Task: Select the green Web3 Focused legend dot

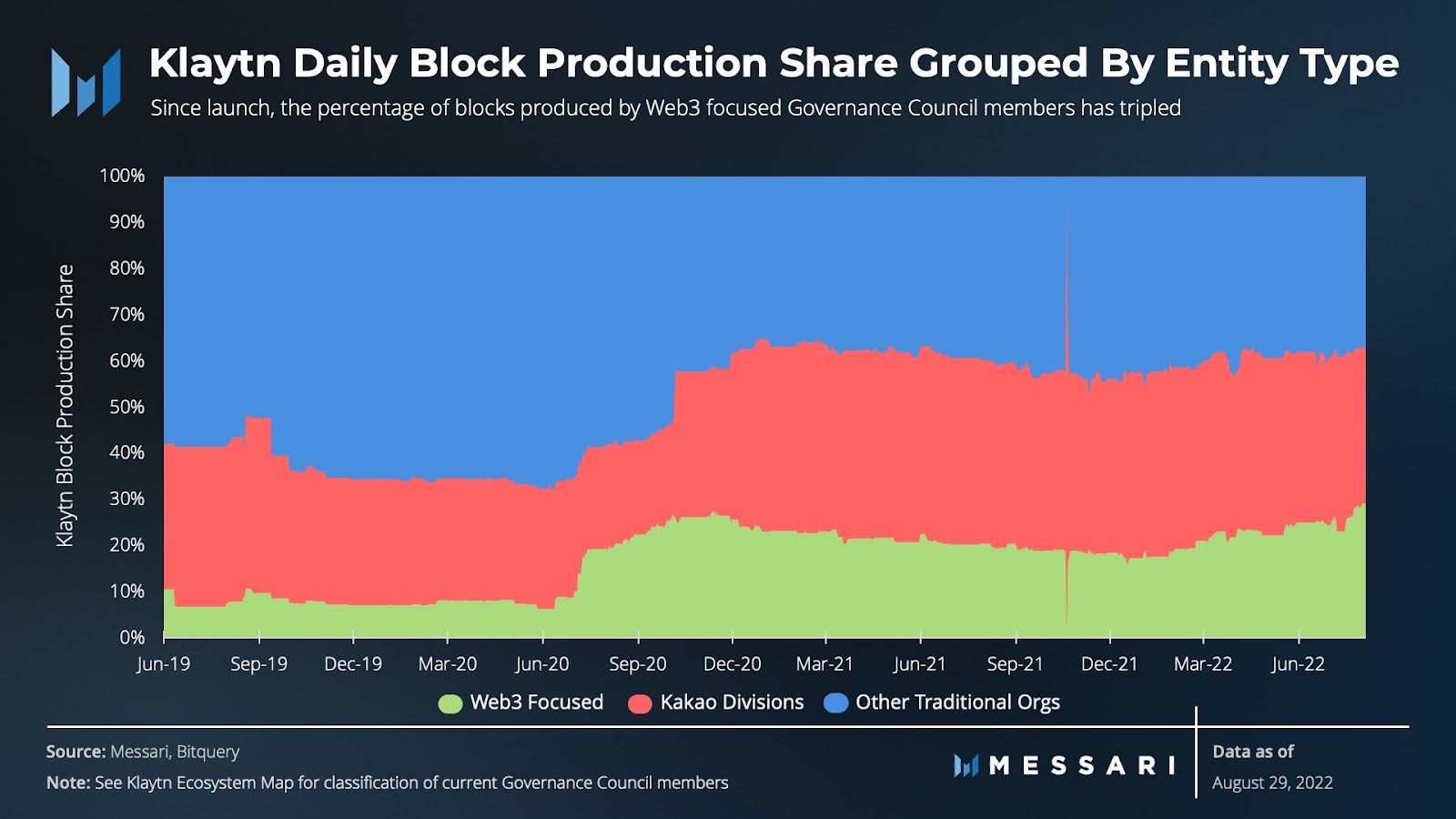Action: pos(450,703)
